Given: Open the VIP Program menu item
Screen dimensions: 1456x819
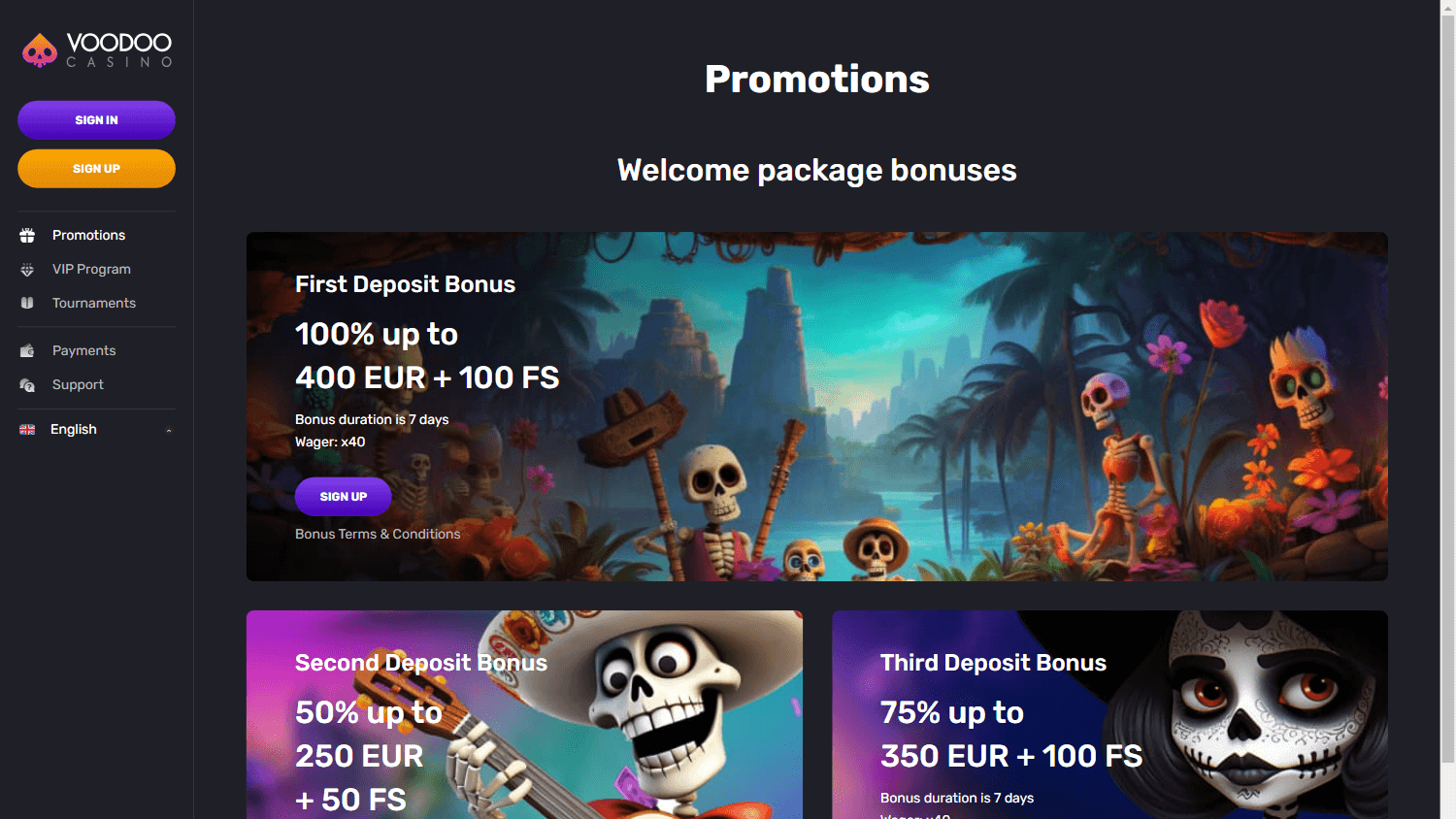Looking at the screenshot, I should (91, 269).
